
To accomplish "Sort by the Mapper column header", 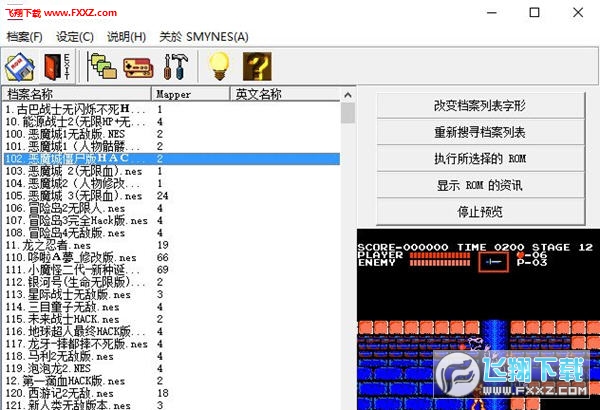I will pos(191,94).
